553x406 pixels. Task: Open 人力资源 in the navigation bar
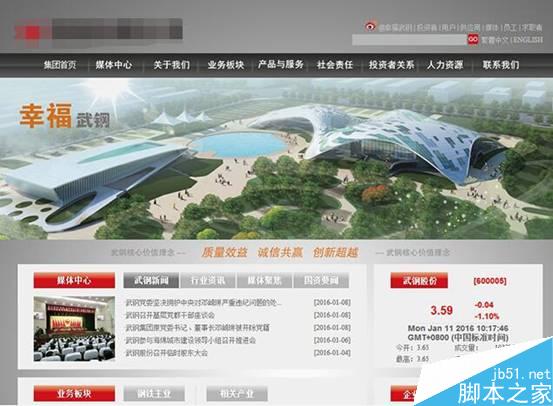tap(445, 65)
